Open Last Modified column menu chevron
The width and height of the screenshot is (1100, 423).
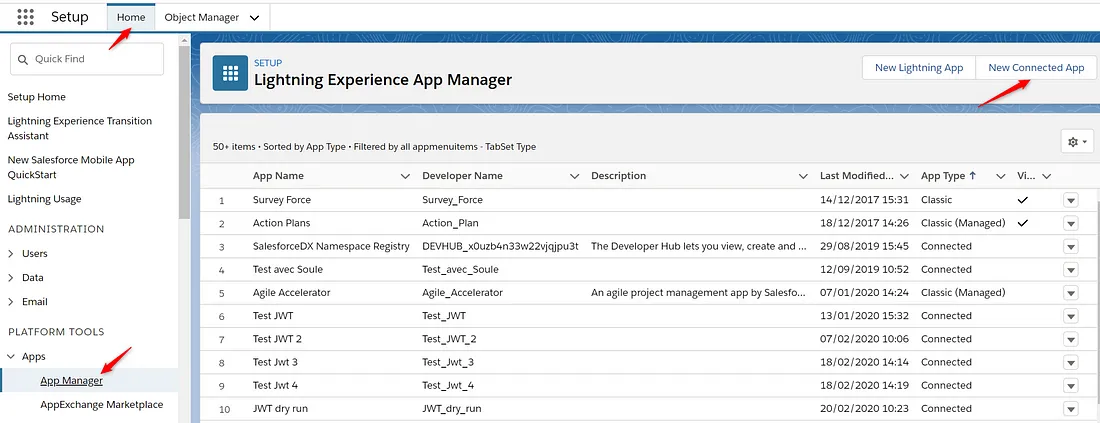(904, 176)
